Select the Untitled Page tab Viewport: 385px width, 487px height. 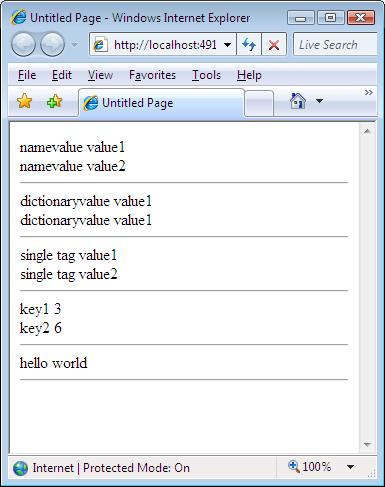162,103
